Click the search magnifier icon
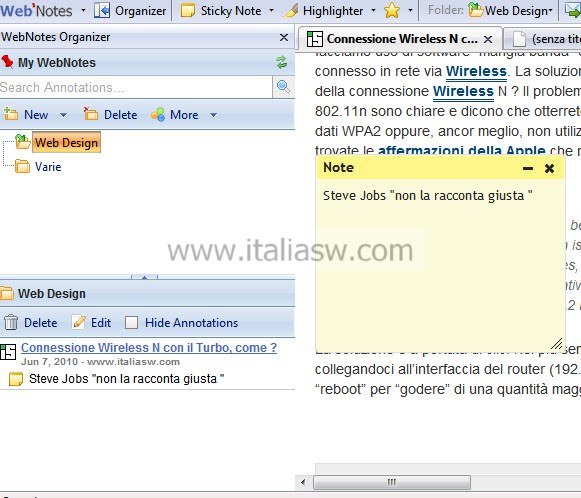Viewport: 581px width, 498px height. click(283, 87)
